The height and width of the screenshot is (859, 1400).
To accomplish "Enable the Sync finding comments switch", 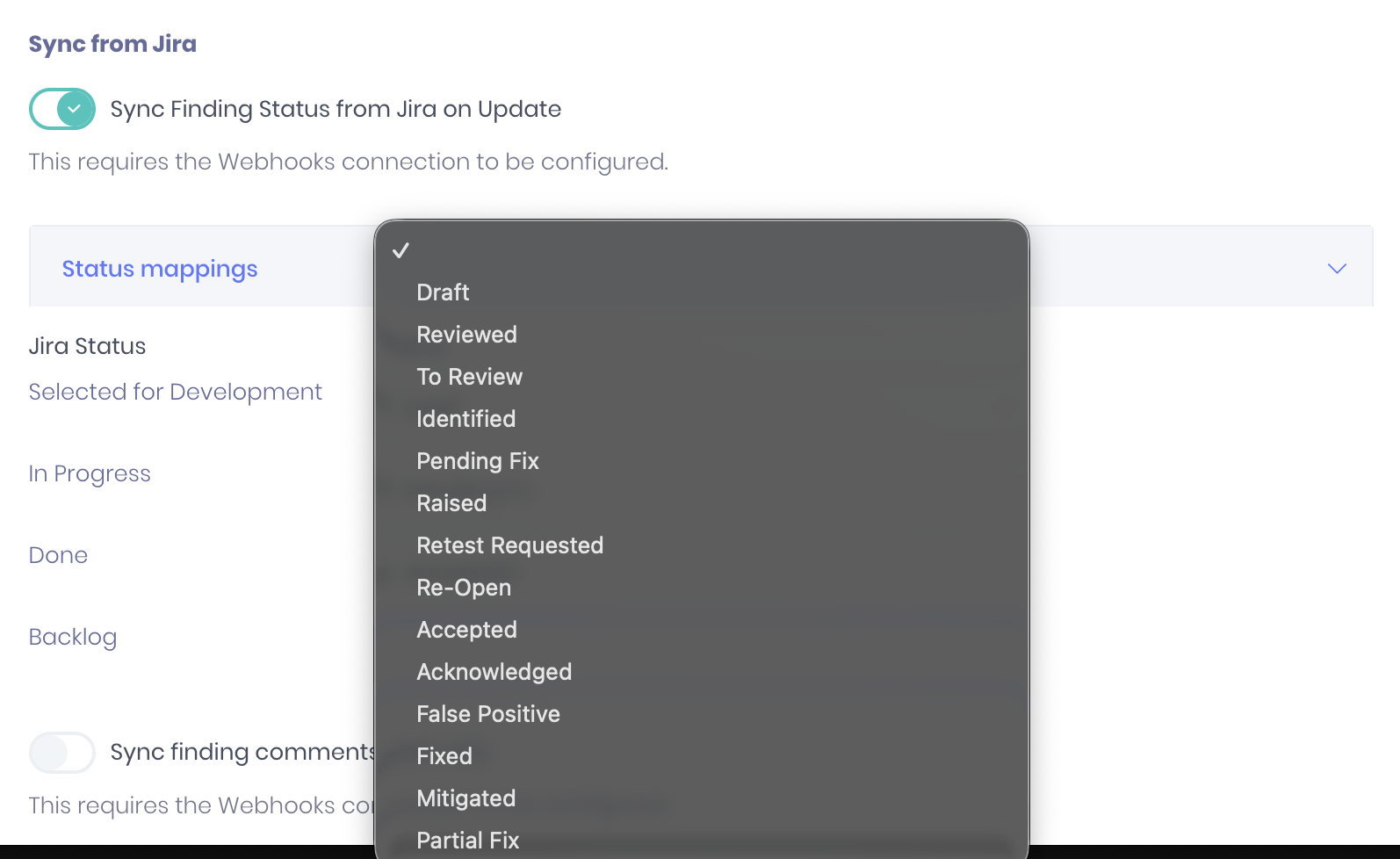I will [62, 753].
